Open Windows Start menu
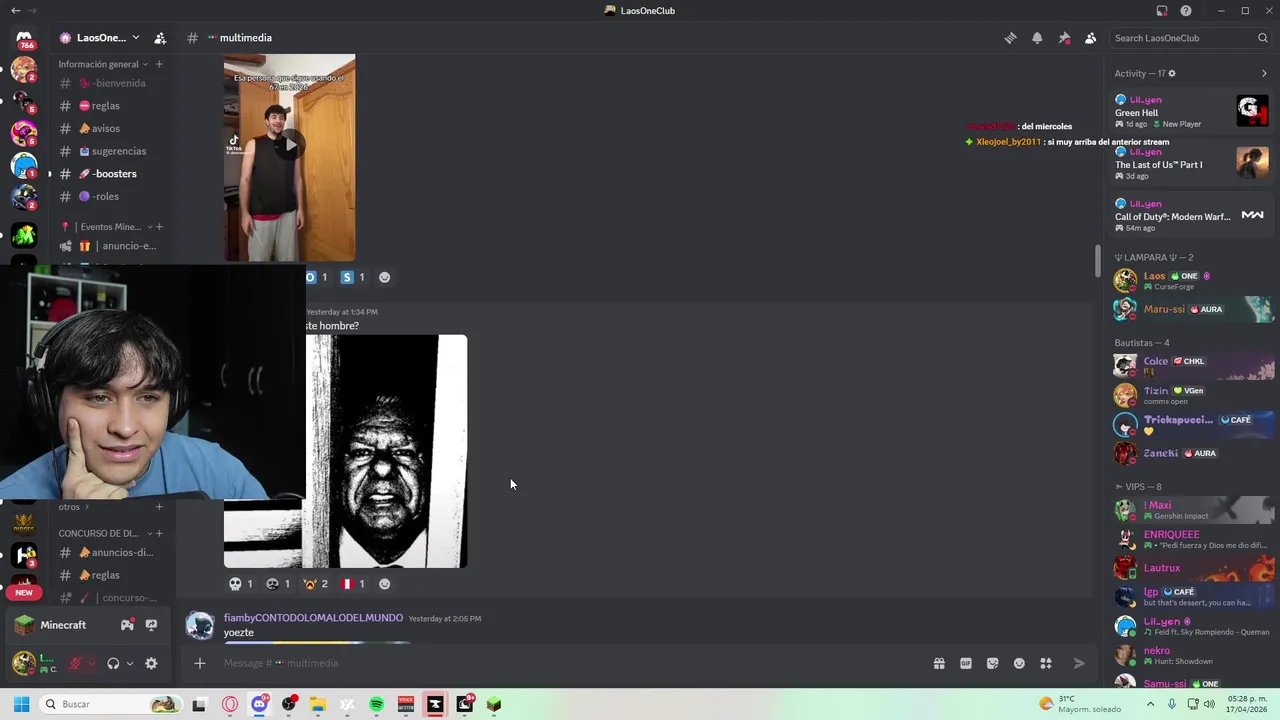1280x720 pixels. point(22,704)
